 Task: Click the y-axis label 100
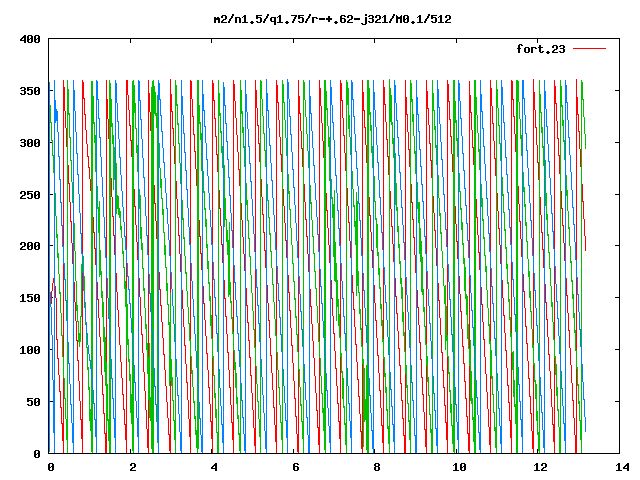pyautogui.click(x=30, y=350)
